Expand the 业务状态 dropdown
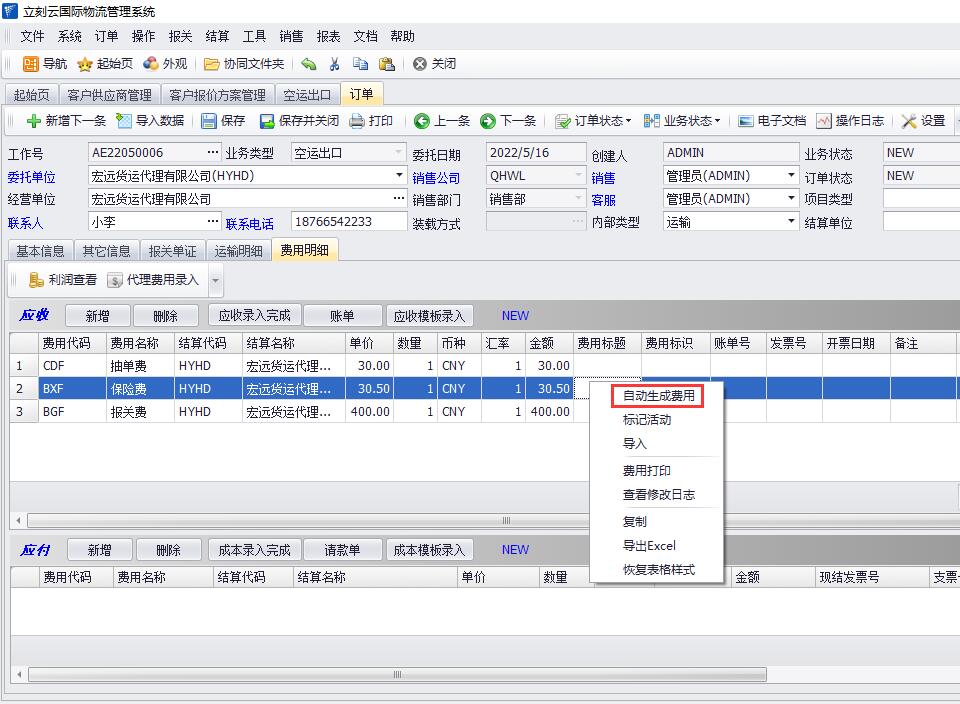Image resolution: width=960 pixels, height=704 pixels. [681, 121]
